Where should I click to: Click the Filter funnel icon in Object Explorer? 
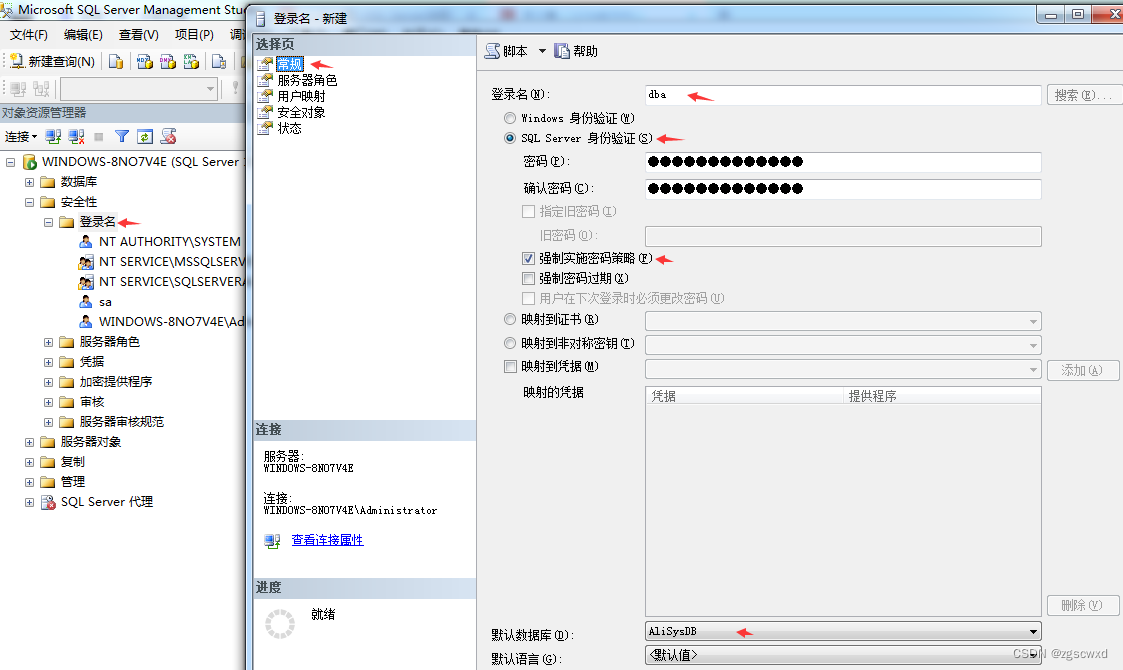[x=122, y=136]
